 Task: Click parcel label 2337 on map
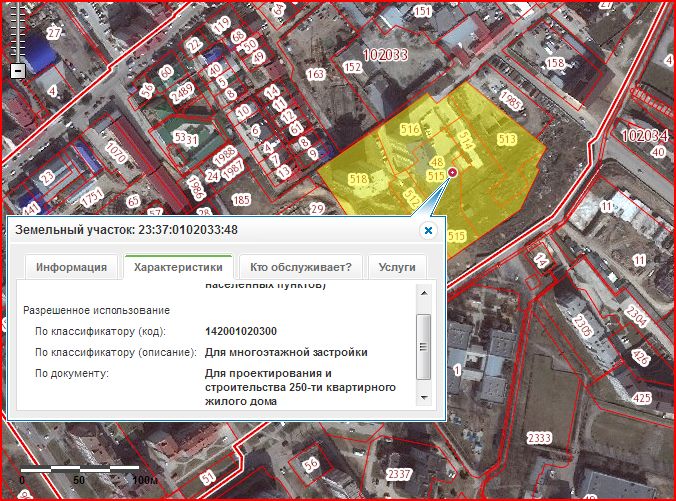point(399,473)
